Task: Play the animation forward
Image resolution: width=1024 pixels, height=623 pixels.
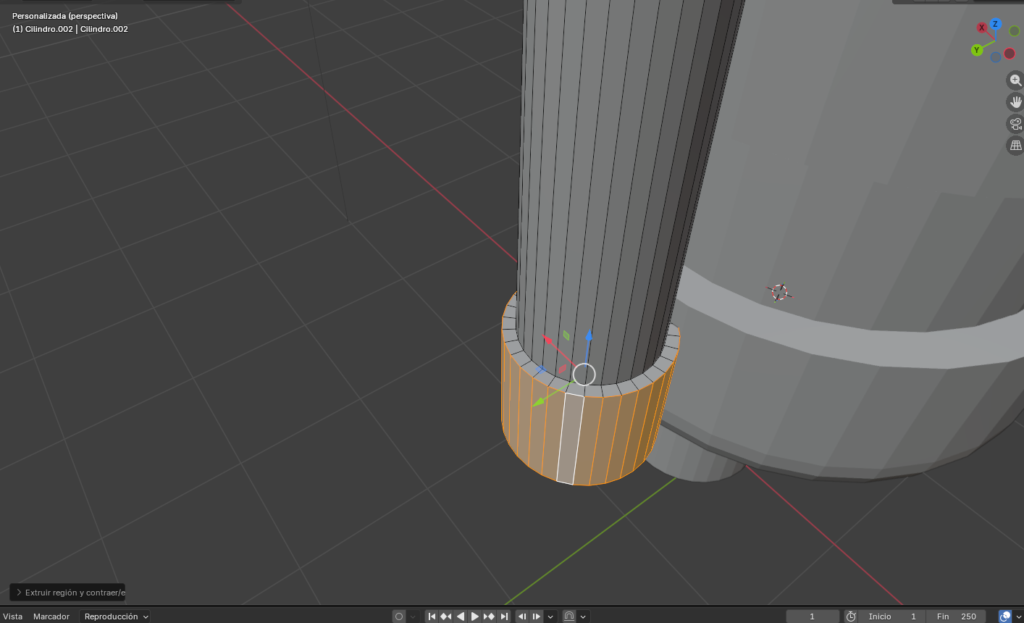Action: click(x=475, y=616)
